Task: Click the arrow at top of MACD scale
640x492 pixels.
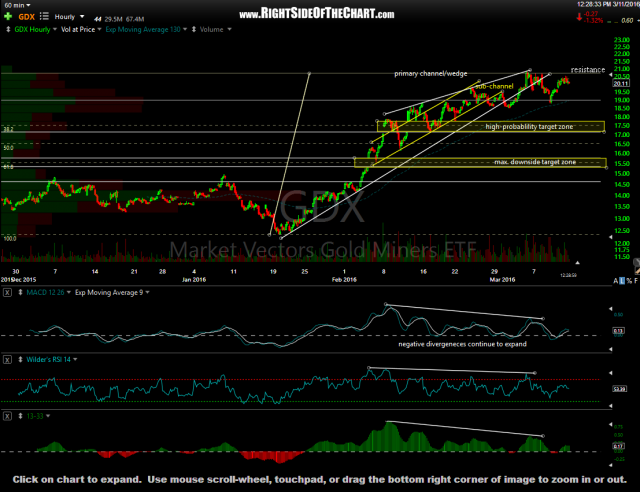Action: tap(611, 309)
